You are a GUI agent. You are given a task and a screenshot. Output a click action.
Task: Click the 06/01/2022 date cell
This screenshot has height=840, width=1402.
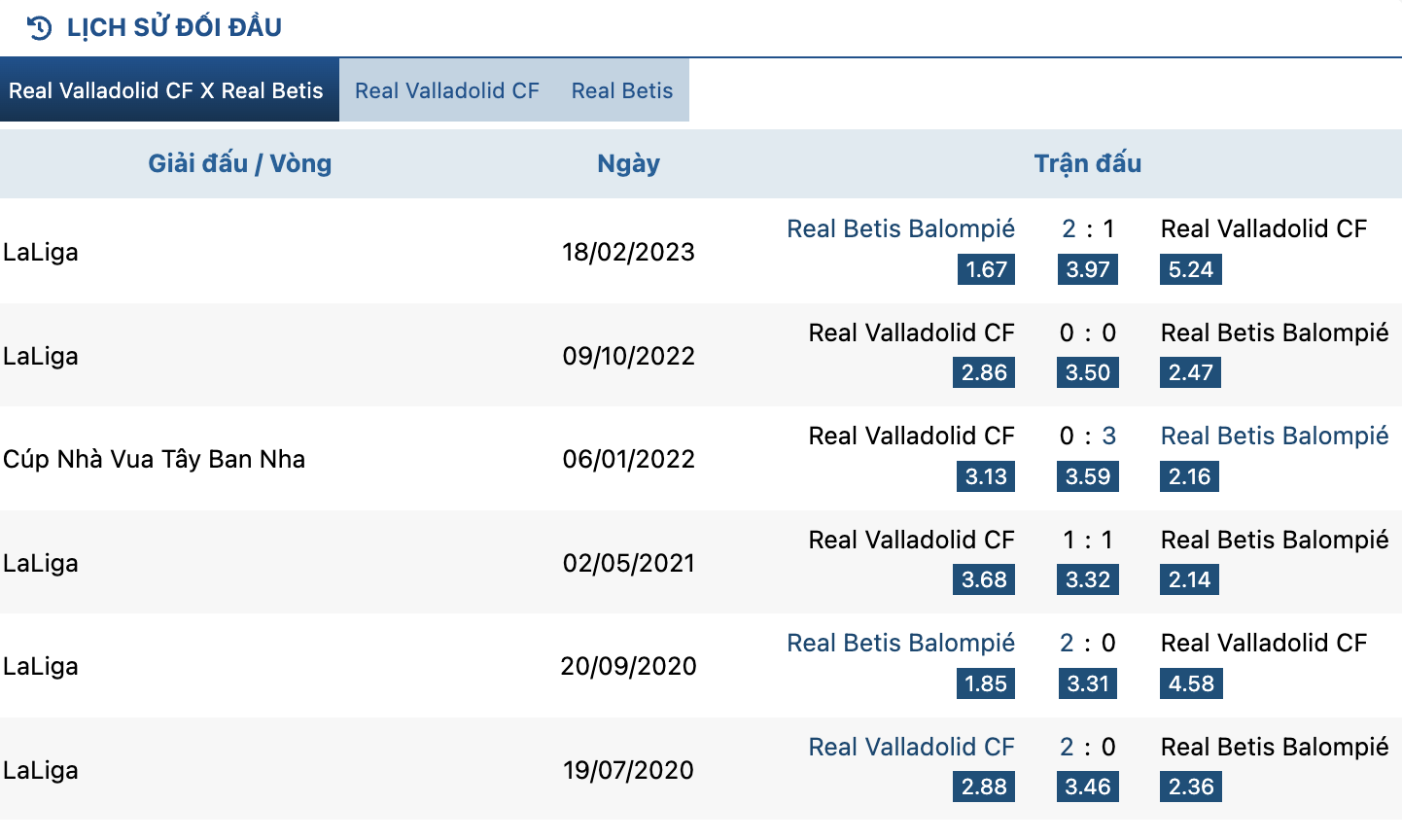coord(629,459)
